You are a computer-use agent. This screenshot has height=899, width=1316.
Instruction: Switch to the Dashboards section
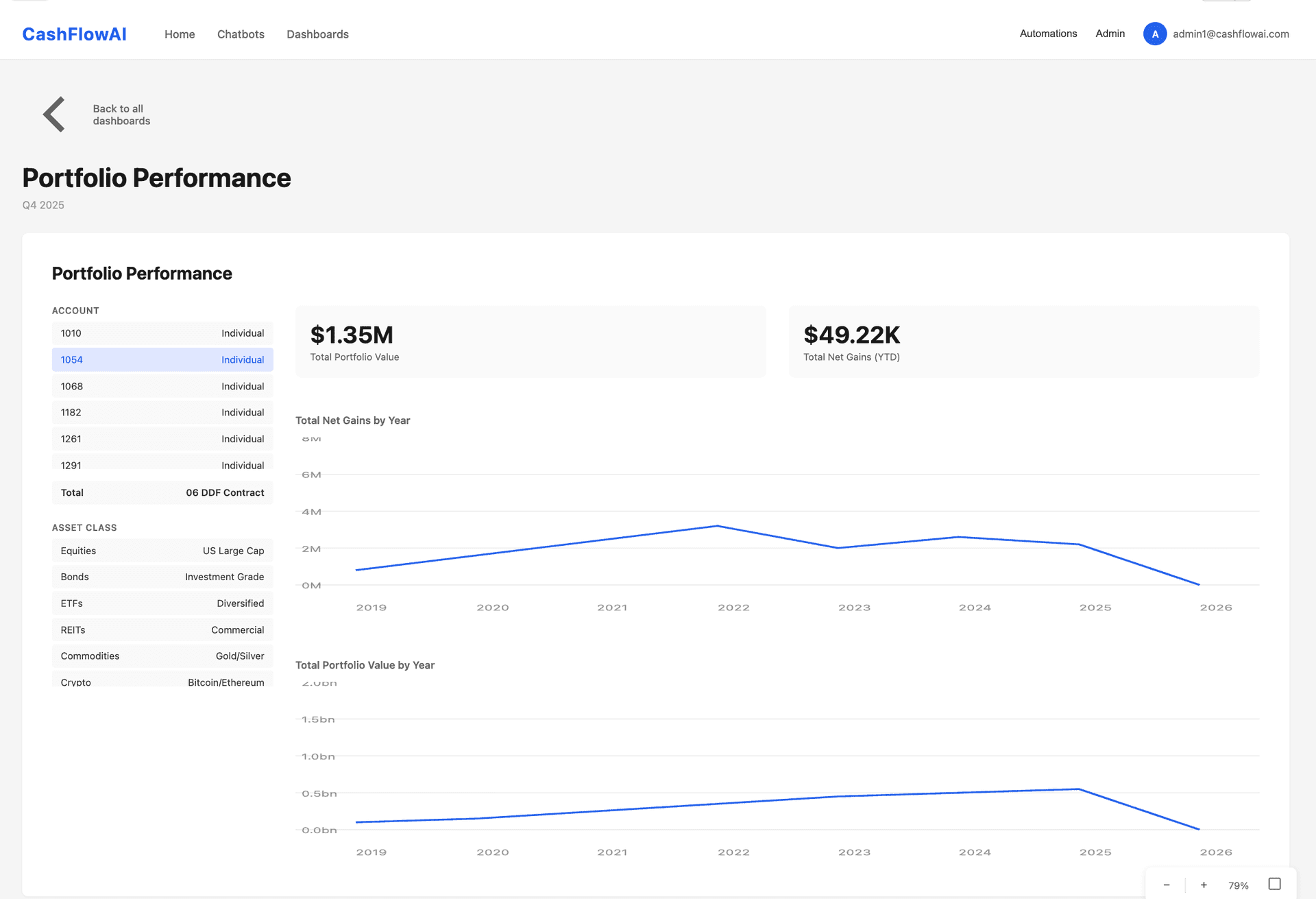click(317, 34)
